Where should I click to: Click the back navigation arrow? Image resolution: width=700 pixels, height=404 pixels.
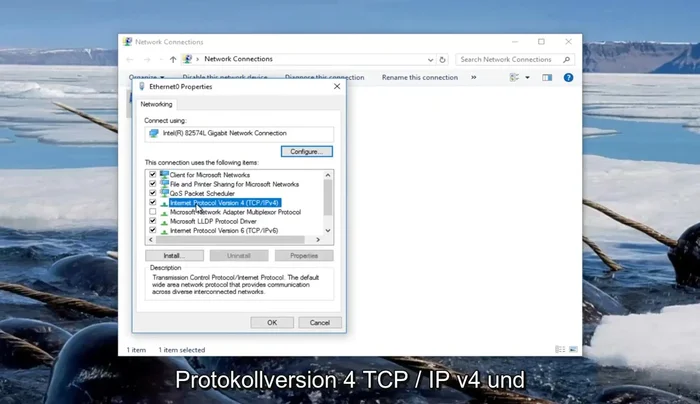pos(130,59)
